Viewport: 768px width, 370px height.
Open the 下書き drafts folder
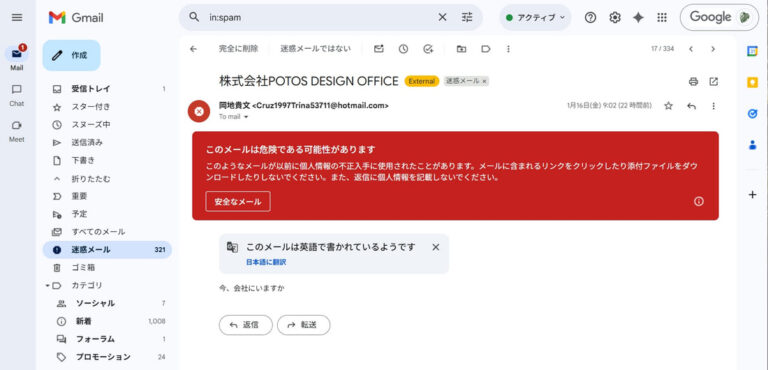click(107, 160)
